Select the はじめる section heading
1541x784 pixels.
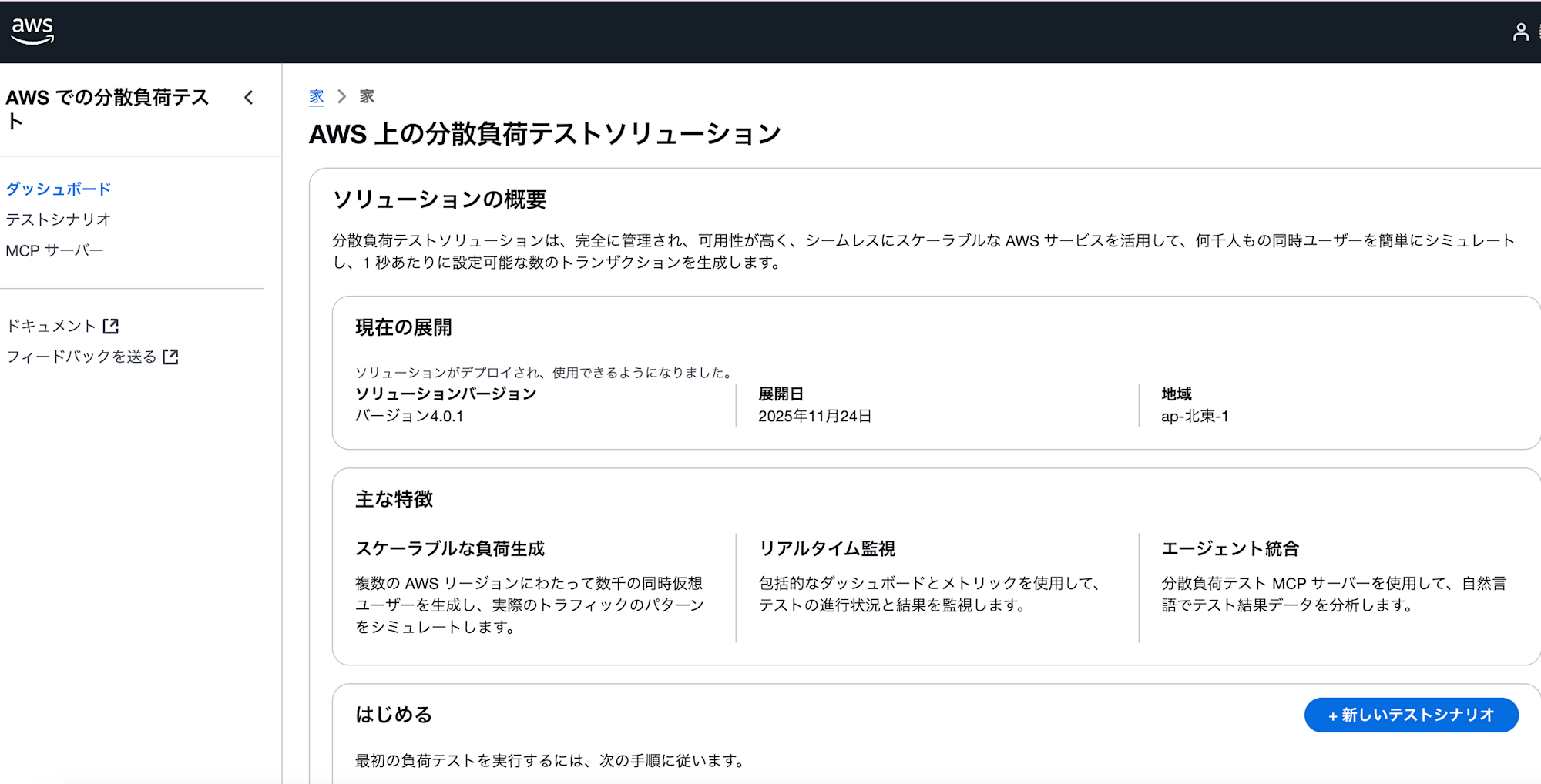coord(394,715)
